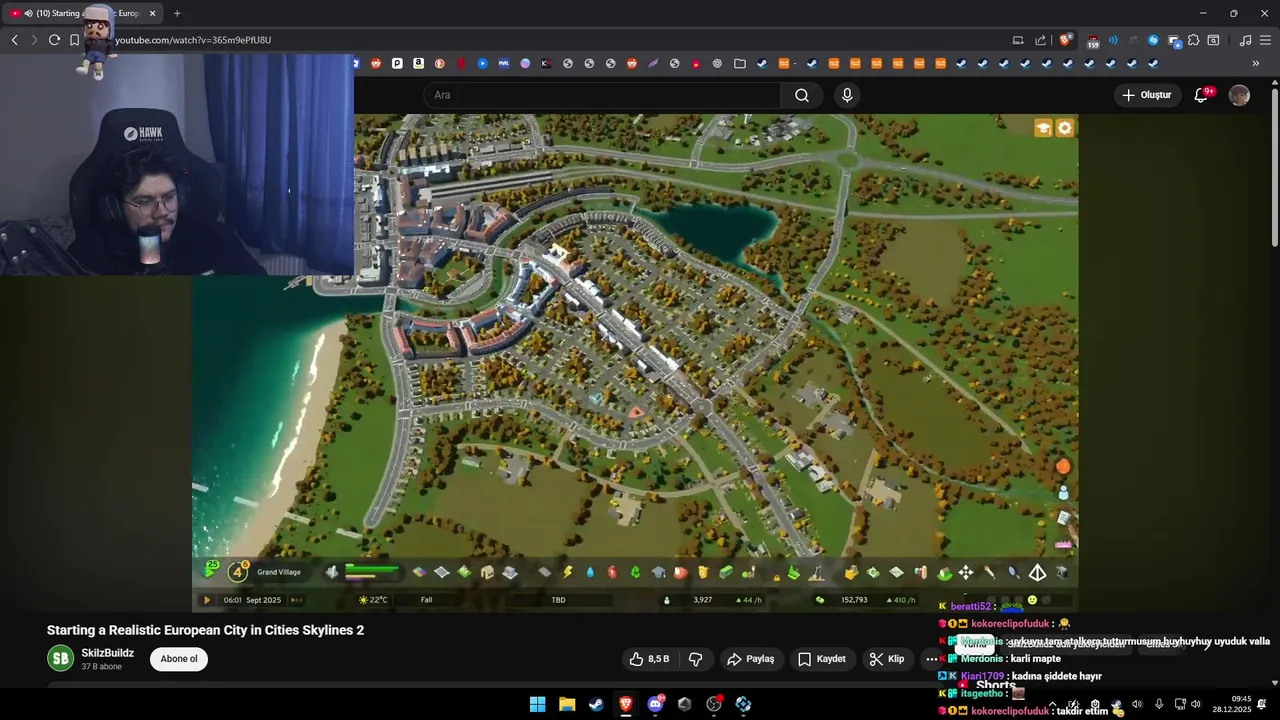Viewport: 1280px width, 720px height.
Task: Click the streamer webcam overlay
Action: click(x=176, y=165)
